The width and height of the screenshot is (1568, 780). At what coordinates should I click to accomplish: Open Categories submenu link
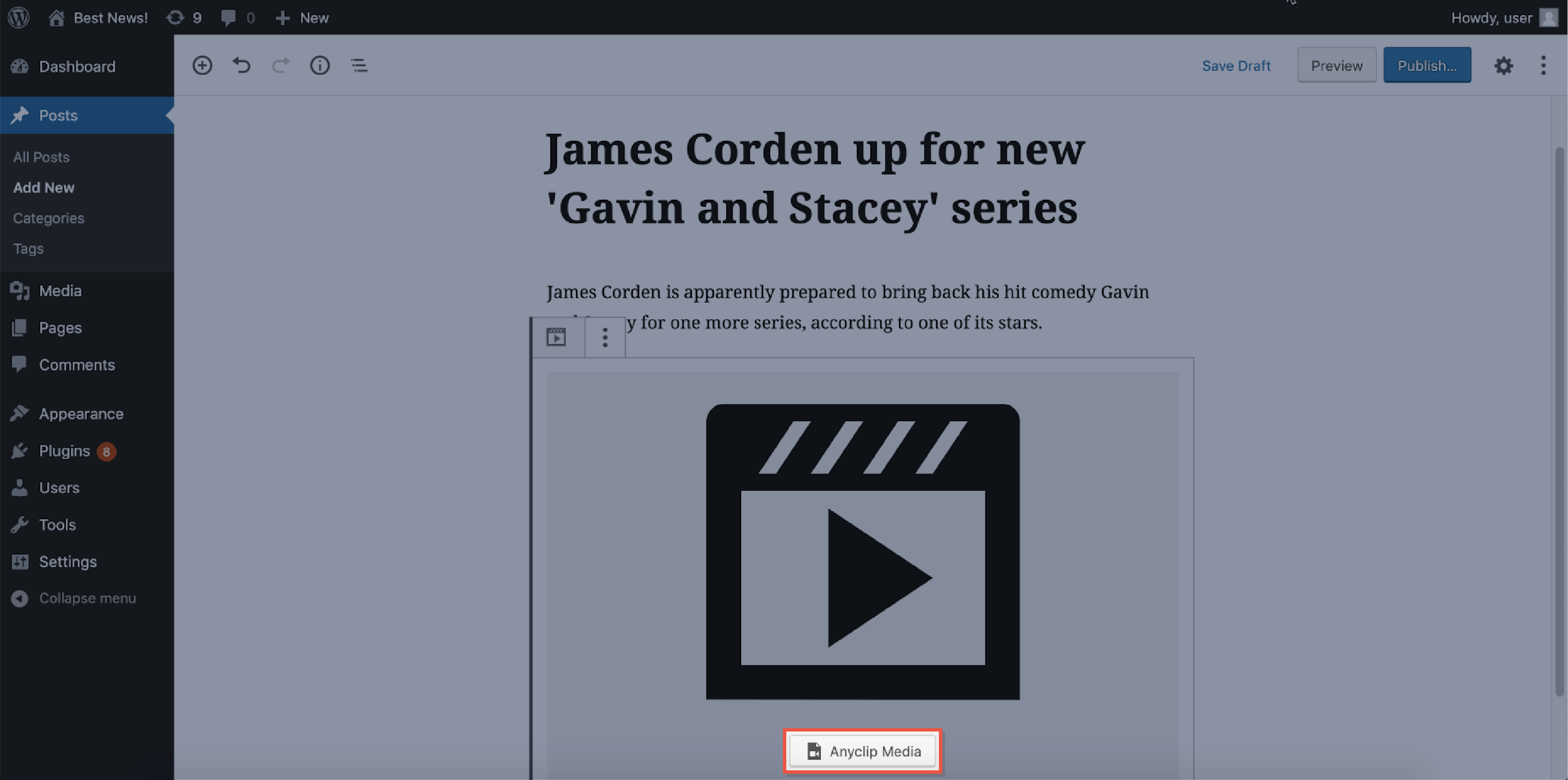[49, 218]
